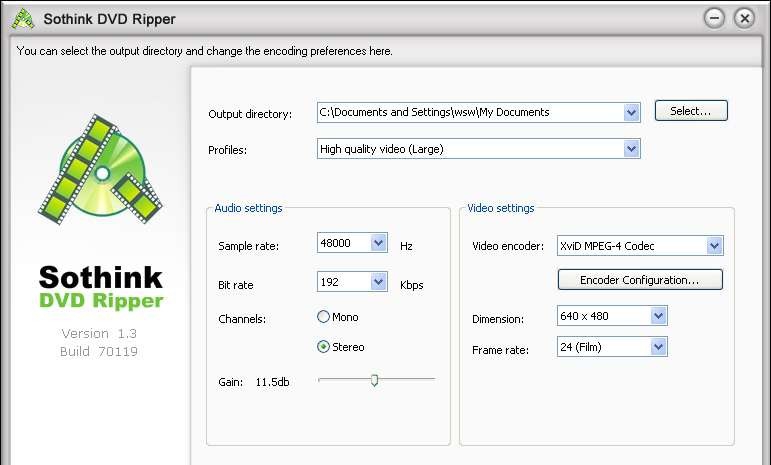771x465 pixels.
Task: Open the Dimension dropdown
Action: (658, 316)
